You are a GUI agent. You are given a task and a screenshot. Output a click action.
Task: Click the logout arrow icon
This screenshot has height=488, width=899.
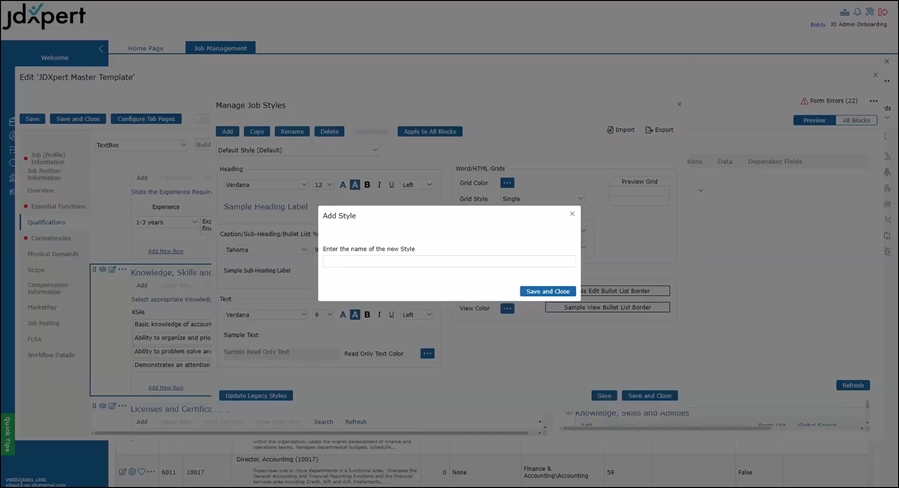tap(882, 11)
